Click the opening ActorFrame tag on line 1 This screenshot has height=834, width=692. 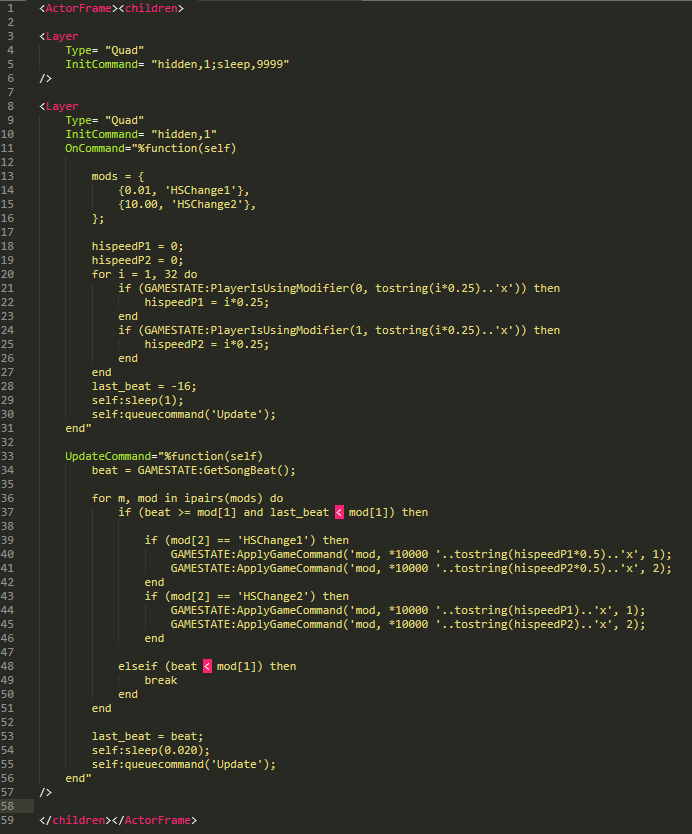point(78,9)
